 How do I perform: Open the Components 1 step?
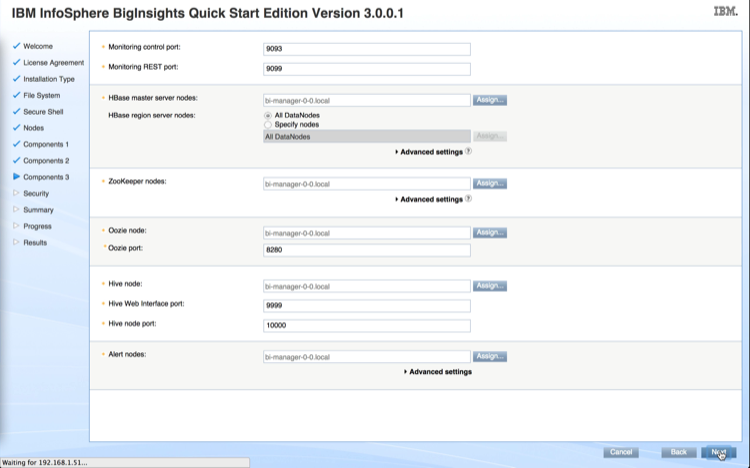pyautogui.click(x=46, y=144)
